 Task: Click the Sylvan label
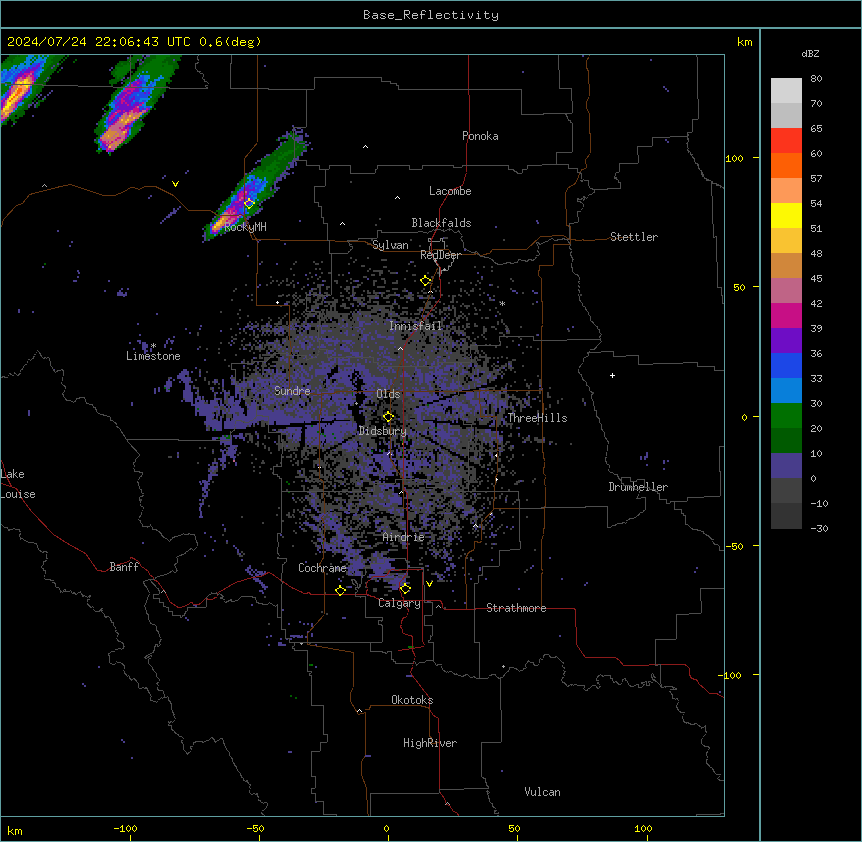[x=390, y=245]
